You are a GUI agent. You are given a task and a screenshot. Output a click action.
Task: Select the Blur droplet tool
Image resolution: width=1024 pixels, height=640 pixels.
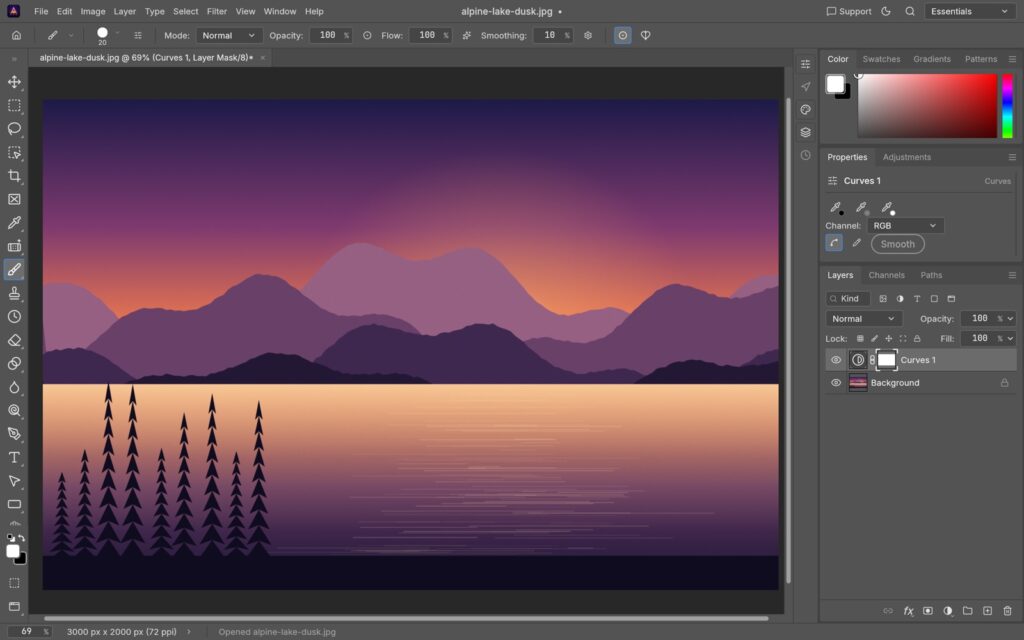point(14,387)
